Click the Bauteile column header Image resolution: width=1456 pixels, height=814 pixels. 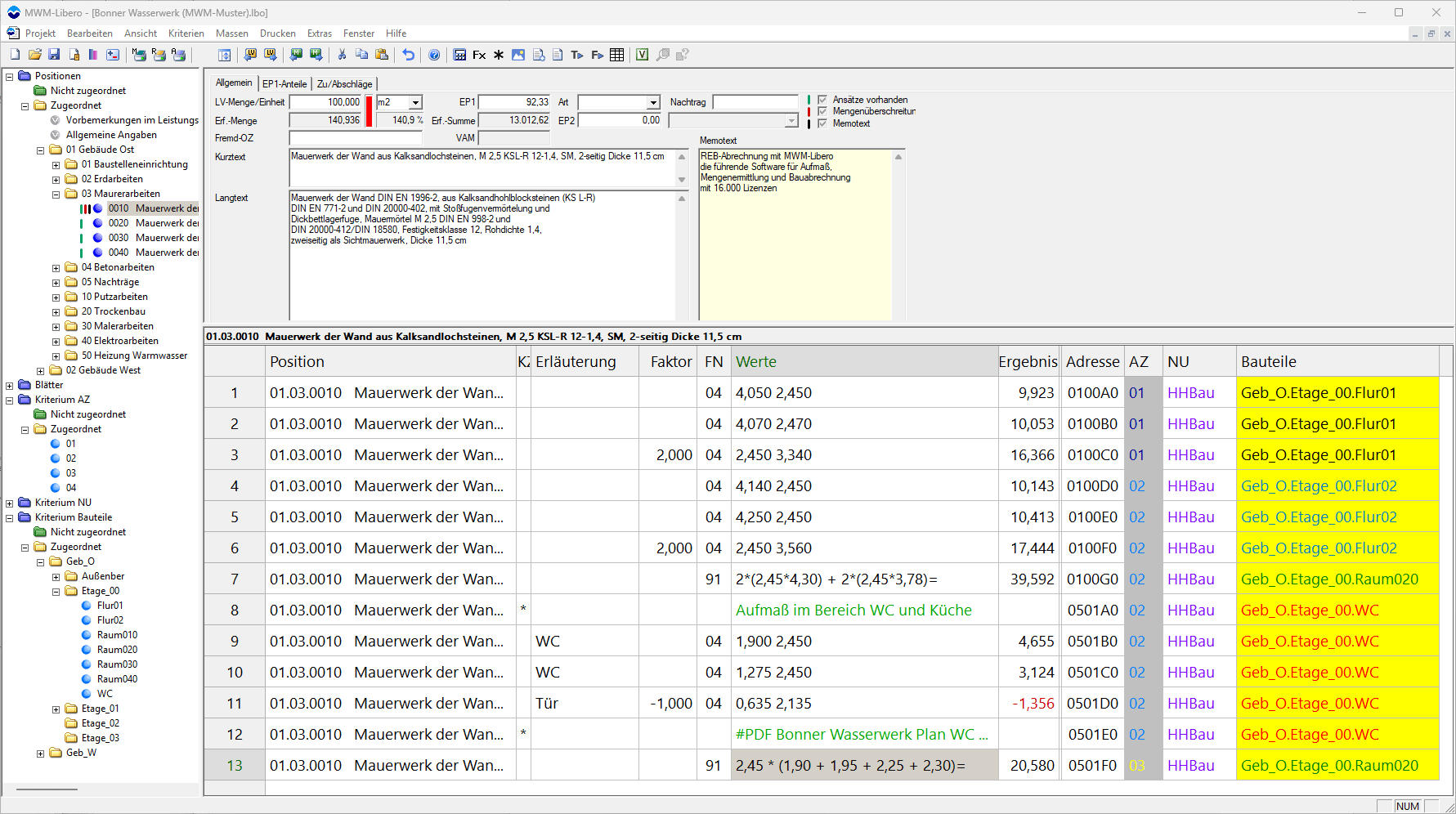pyautogui.click(x=1337, y=361)
